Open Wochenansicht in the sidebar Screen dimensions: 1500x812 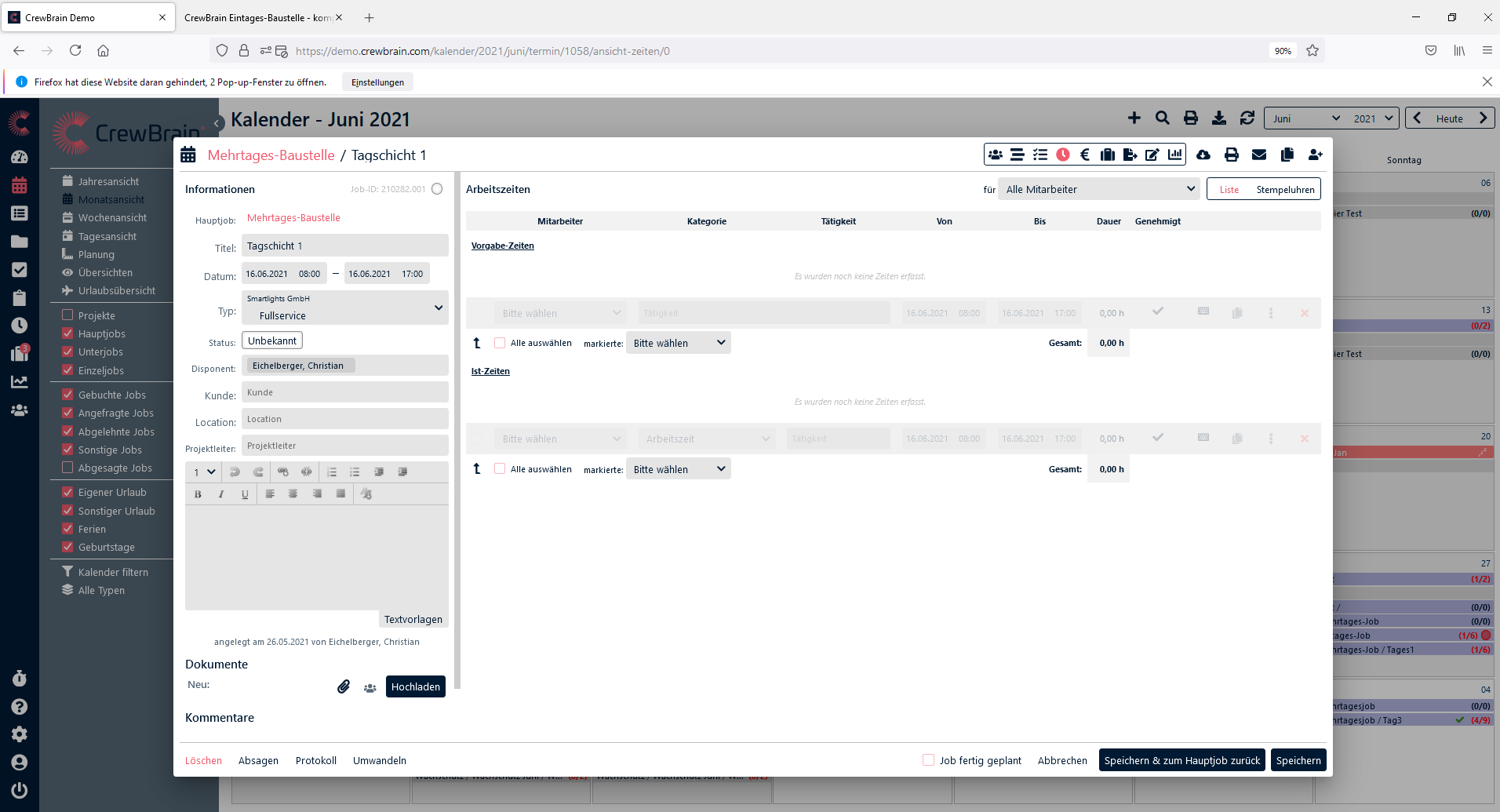coord(112,217)
